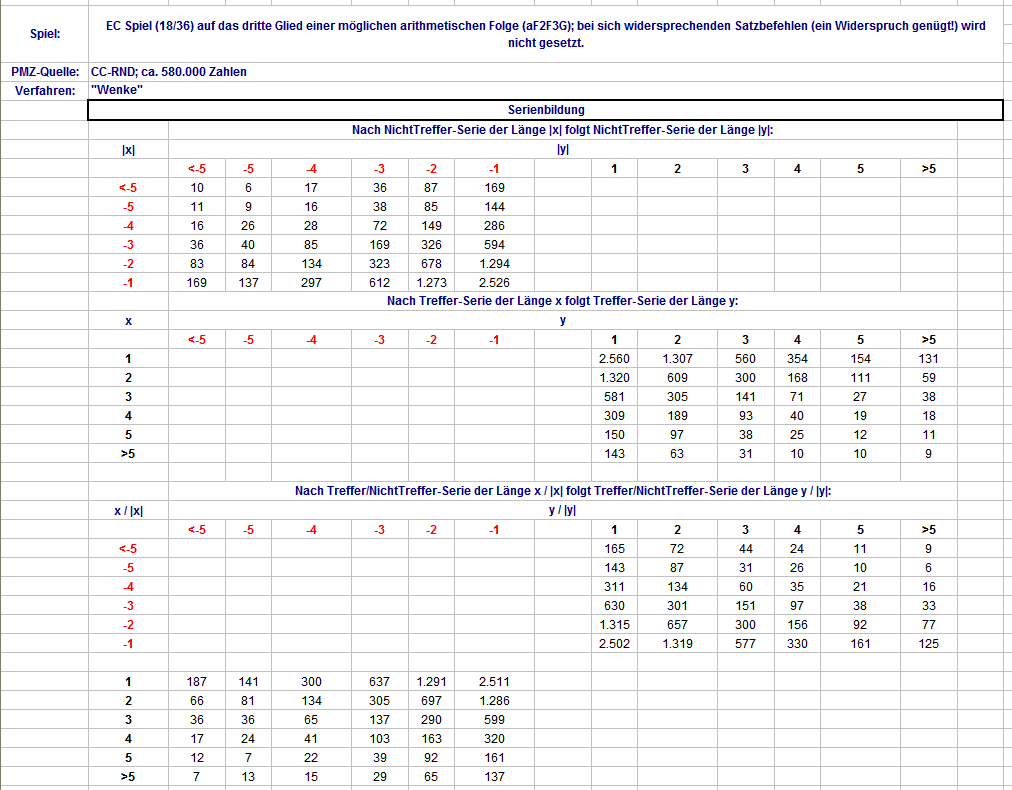
Task: Click the cell with value 103
Action: pos(380,739)
